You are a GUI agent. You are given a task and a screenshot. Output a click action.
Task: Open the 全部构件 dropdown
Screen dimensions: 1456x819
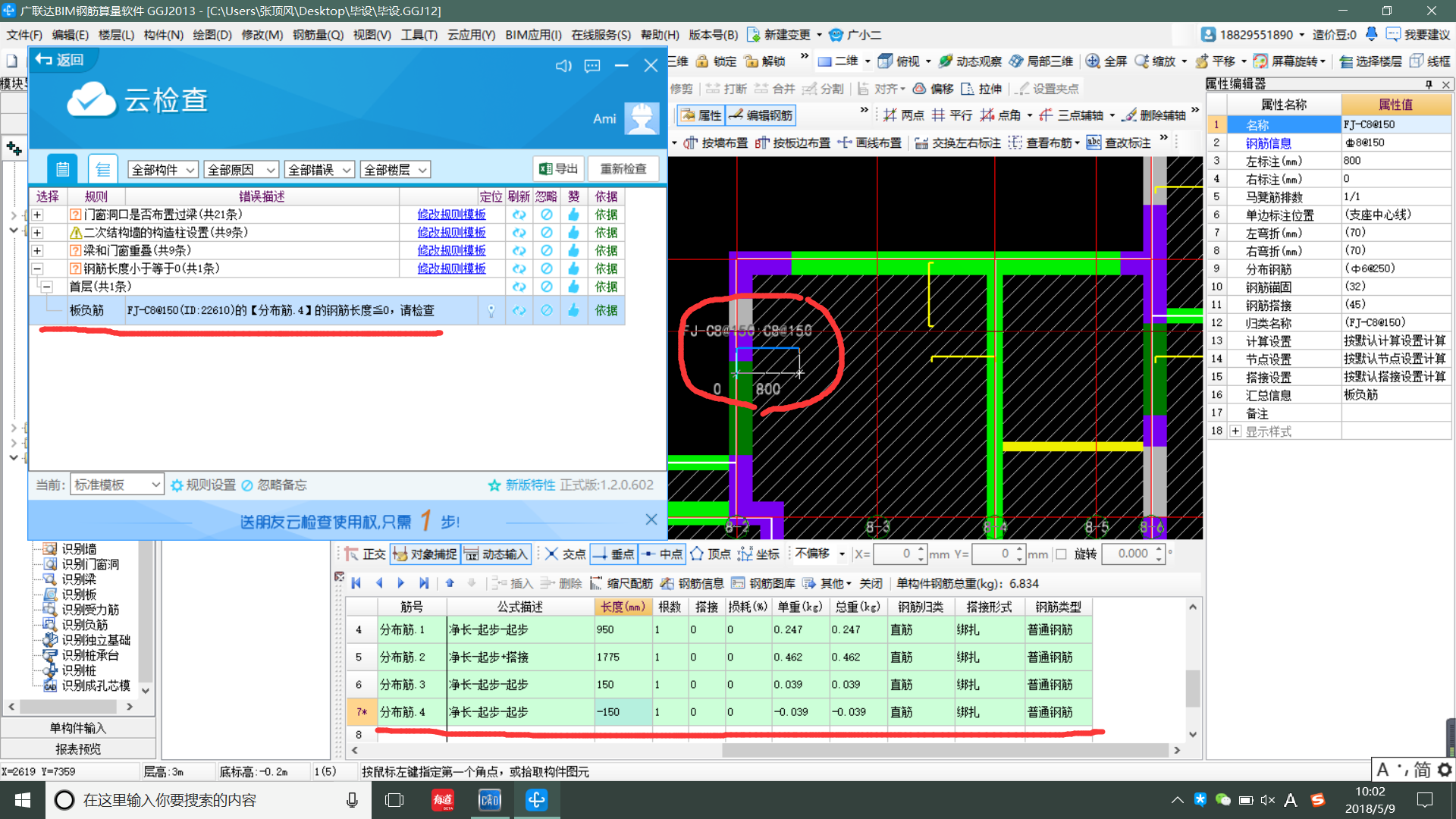[x=162, y=170]
